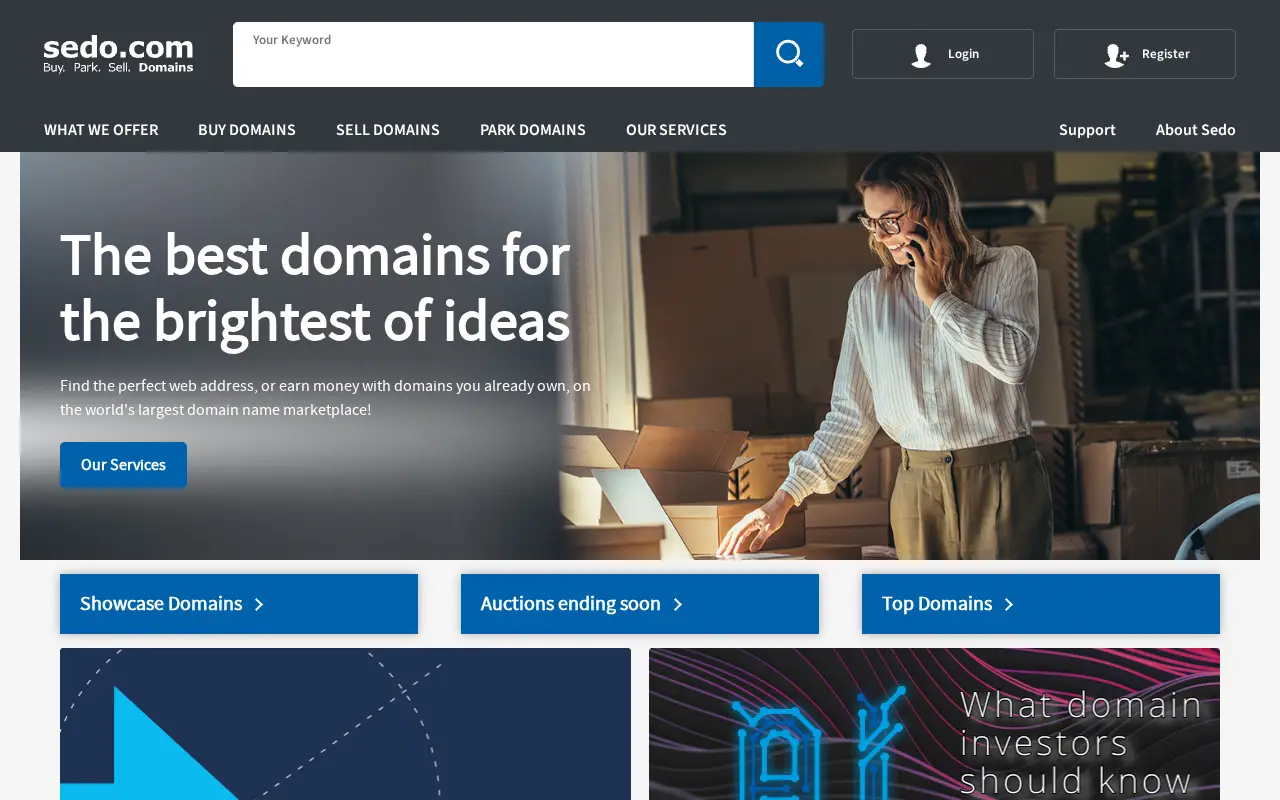Click the hero headline The best domains
The height and width of the screenshot is (800, 1280).
[x=315, y=287]
